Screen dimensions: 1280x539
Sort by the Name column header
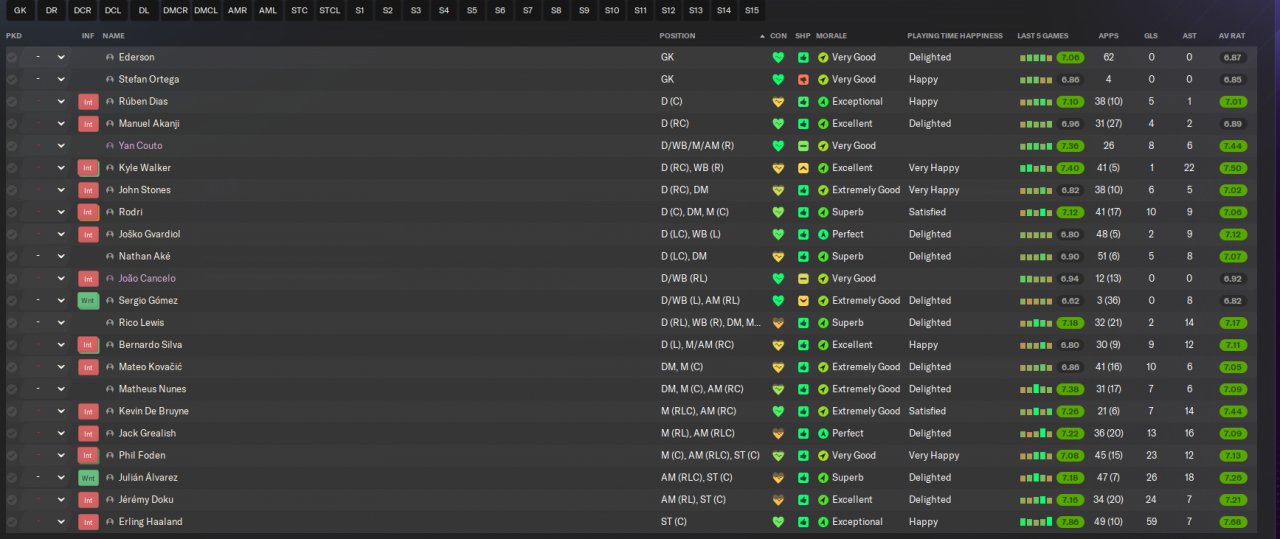(x=114, y=36)
